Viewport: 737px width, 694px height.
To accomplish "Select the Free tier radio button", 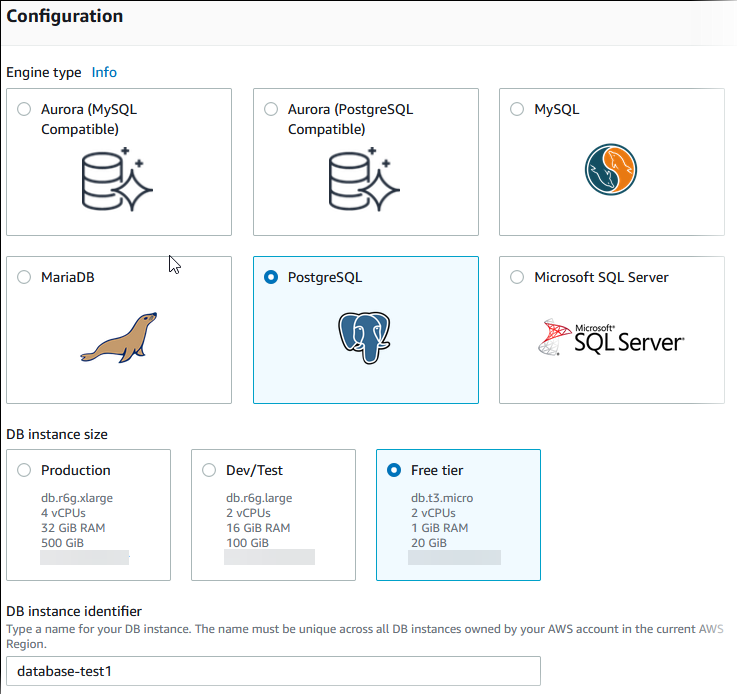I will 393,470.
